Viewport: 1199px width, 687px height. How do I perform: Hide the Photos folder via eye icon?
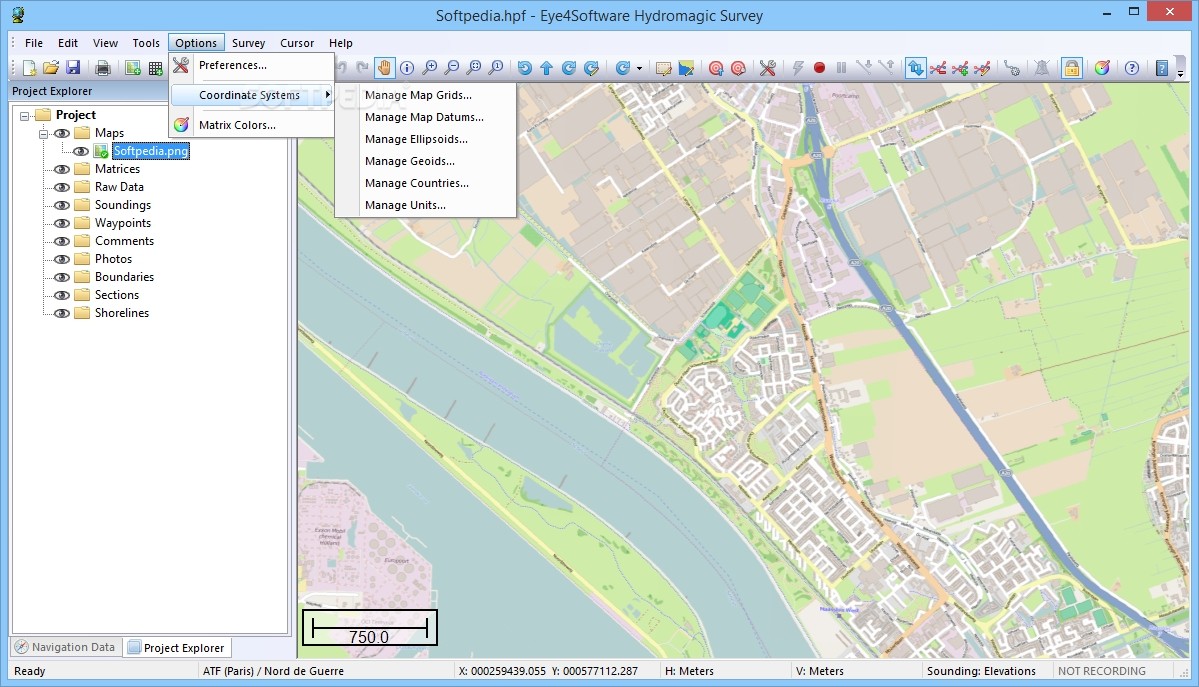click(x=62, y=259)
